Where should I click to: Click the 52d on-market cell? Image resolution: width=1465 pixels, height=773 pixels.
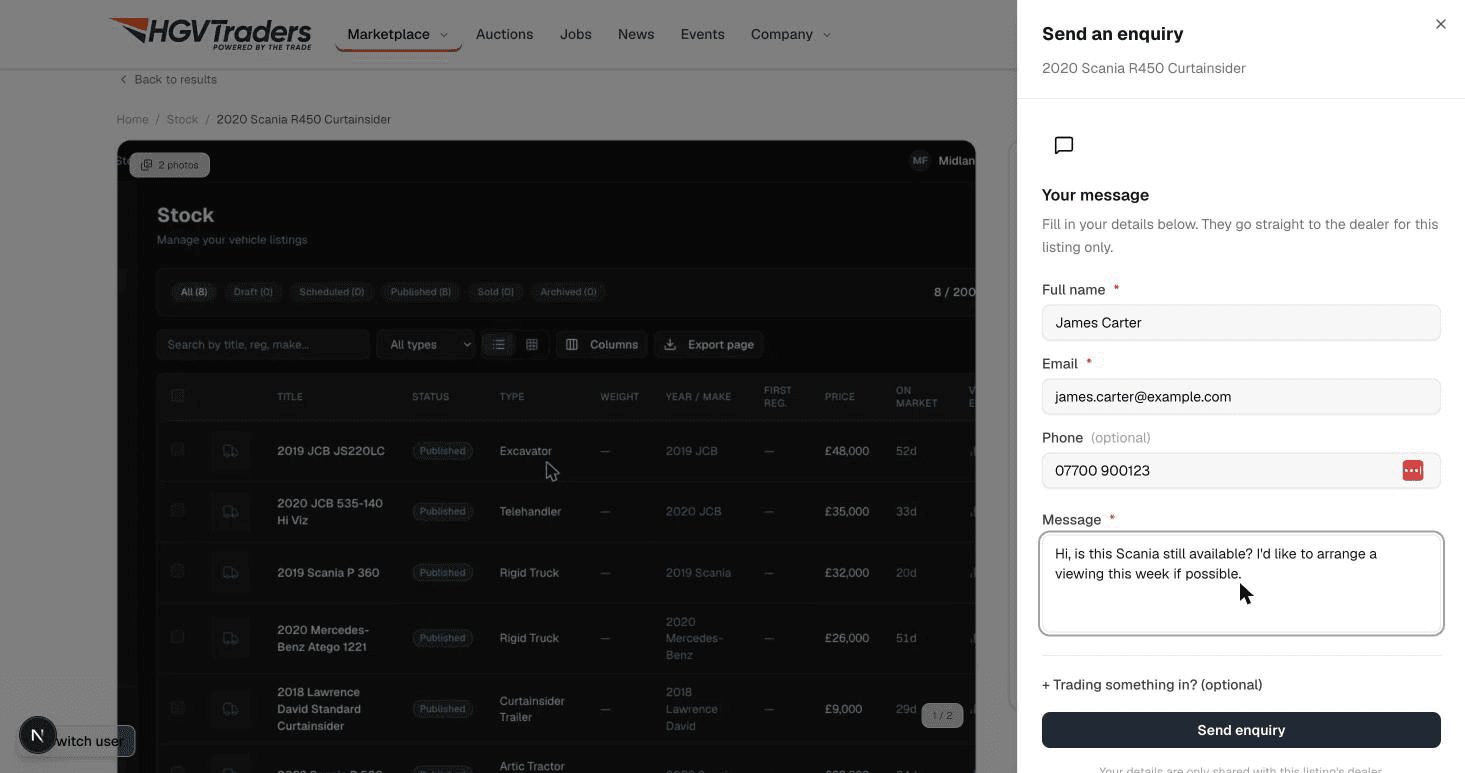point(906,451)
